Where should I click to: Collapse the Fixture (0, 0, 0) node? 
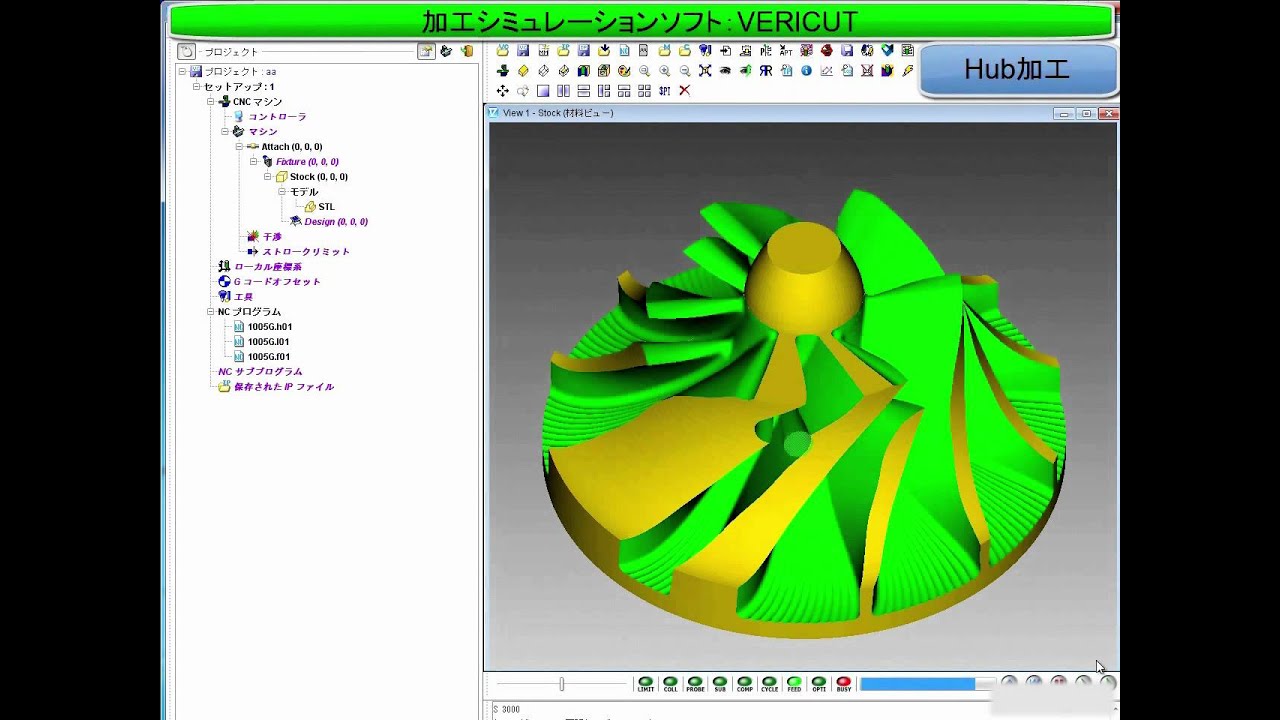pyautogui.click(x=254, y=162)
